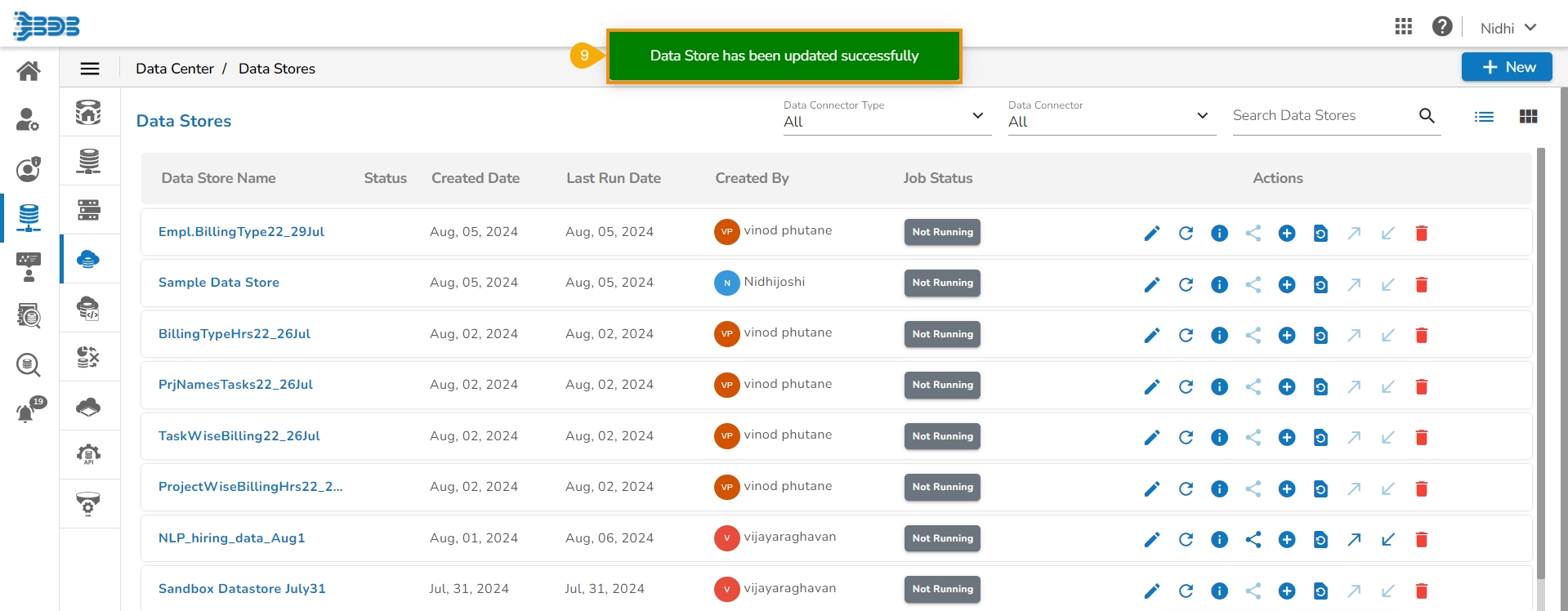This screenshot has width=1568, height=611.
Task: Click the New data store button
Action: 1506,67
